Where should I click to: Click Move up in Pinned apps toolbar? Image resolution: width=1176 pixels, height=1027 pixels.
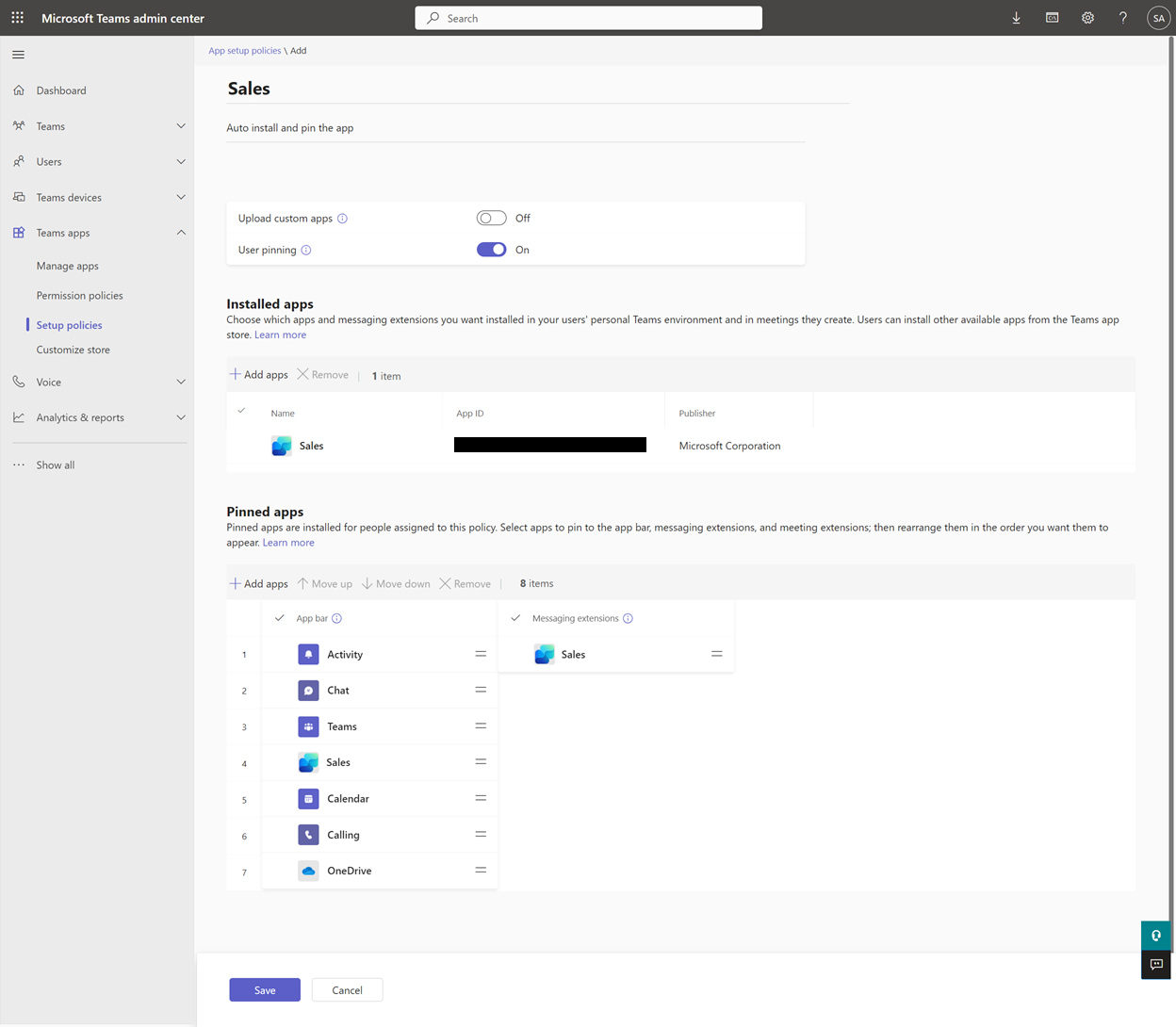[325, 583]
